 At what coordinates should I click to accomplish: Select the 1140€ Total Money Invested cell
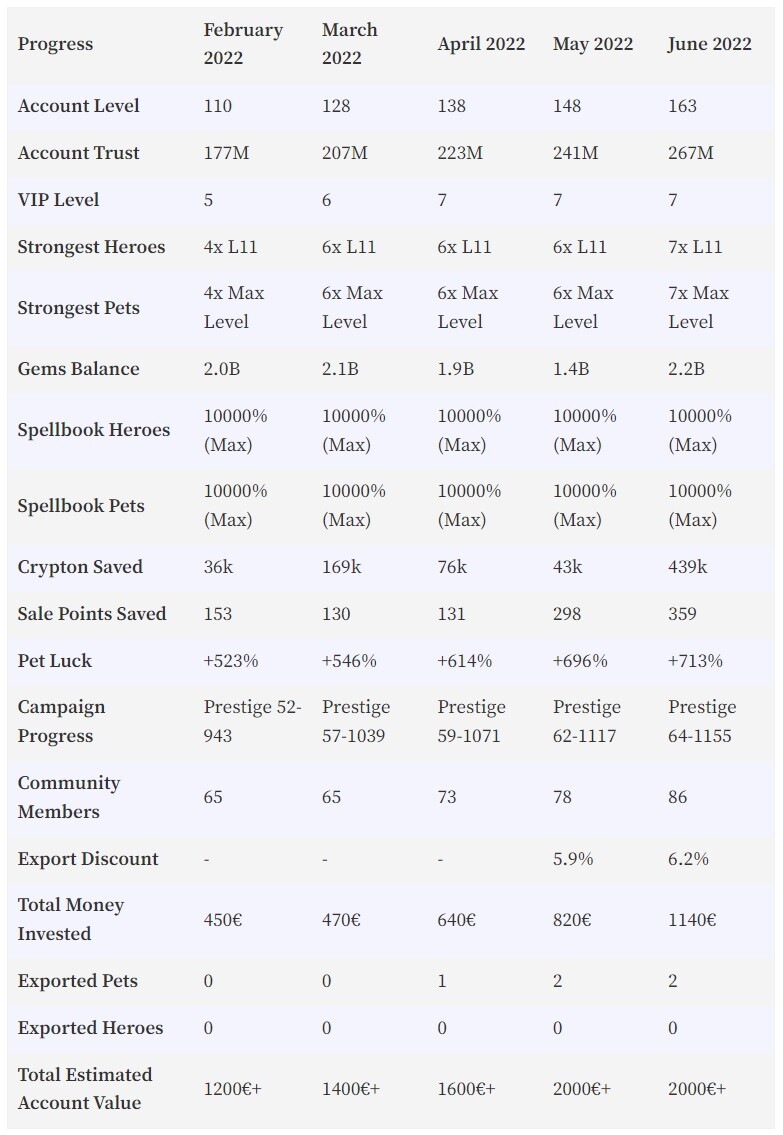pyautogui.click(x=692, y=920)
